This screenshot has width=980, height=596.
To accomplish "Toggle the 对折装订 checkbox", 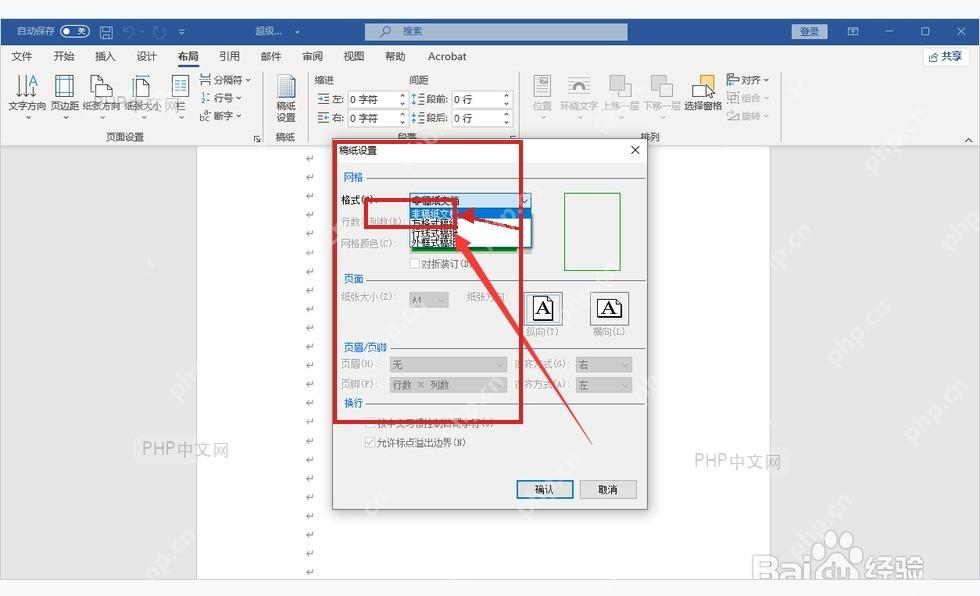I will point(414,264).
